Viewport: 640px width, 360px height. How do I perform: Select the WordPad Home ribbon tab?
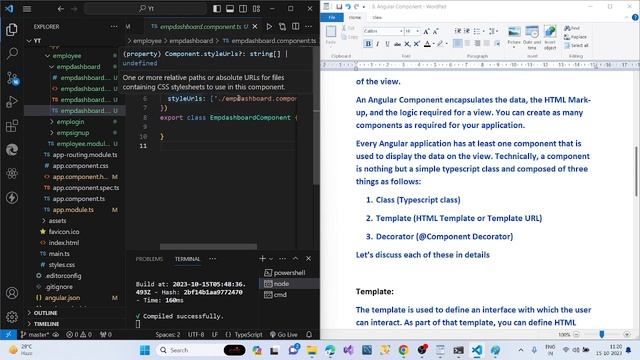[x=355, y=18]
